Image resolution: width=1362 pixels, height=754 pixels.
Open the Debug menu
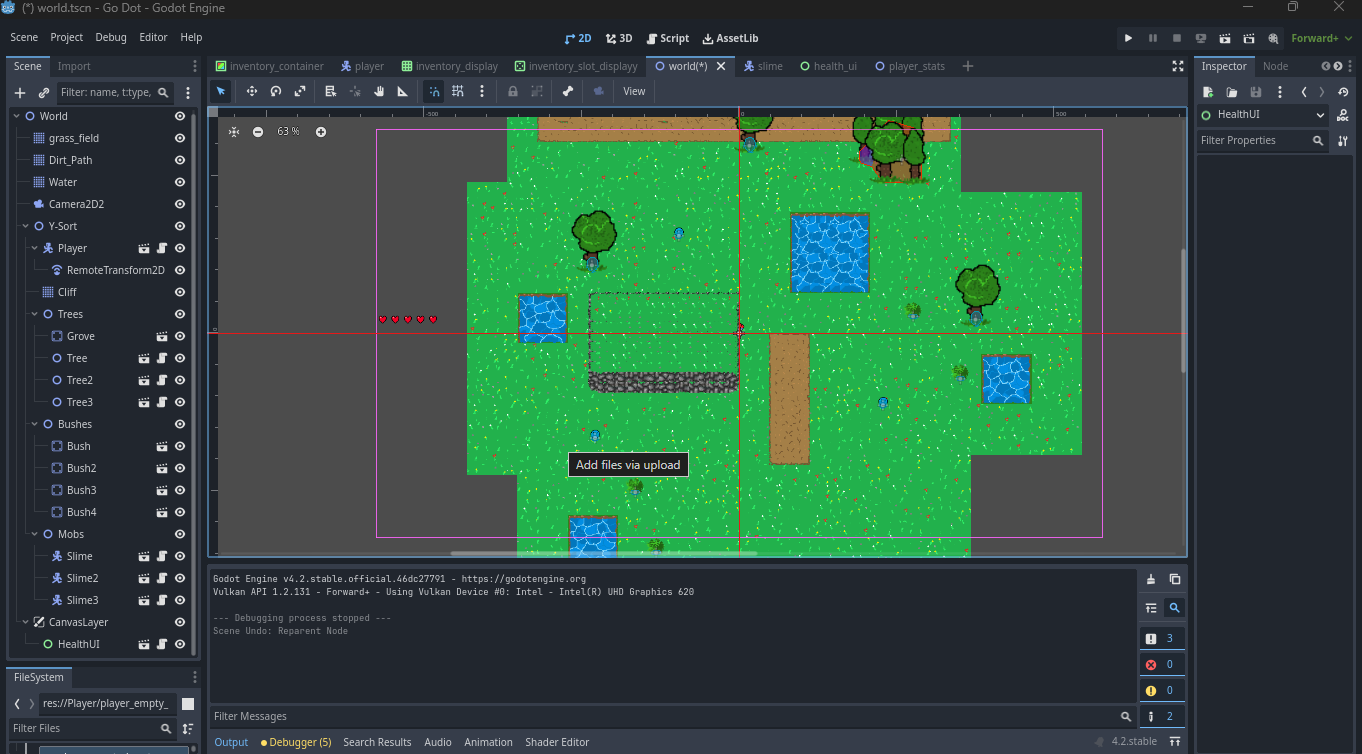[x=110, y=37]
